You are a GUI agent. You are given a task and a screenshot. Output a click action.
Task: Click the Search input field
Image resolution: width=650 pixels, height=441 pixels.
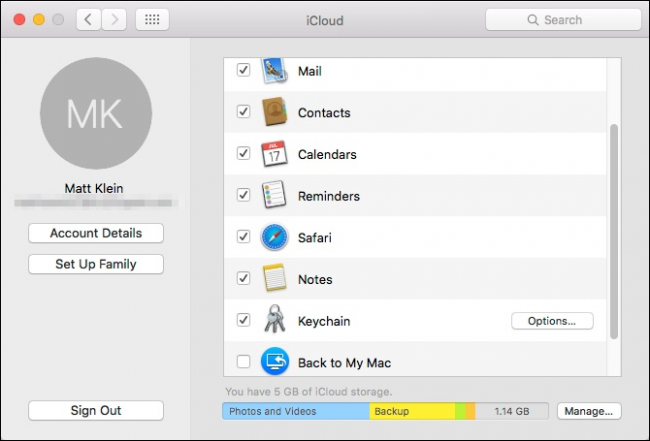click(563, 19)
